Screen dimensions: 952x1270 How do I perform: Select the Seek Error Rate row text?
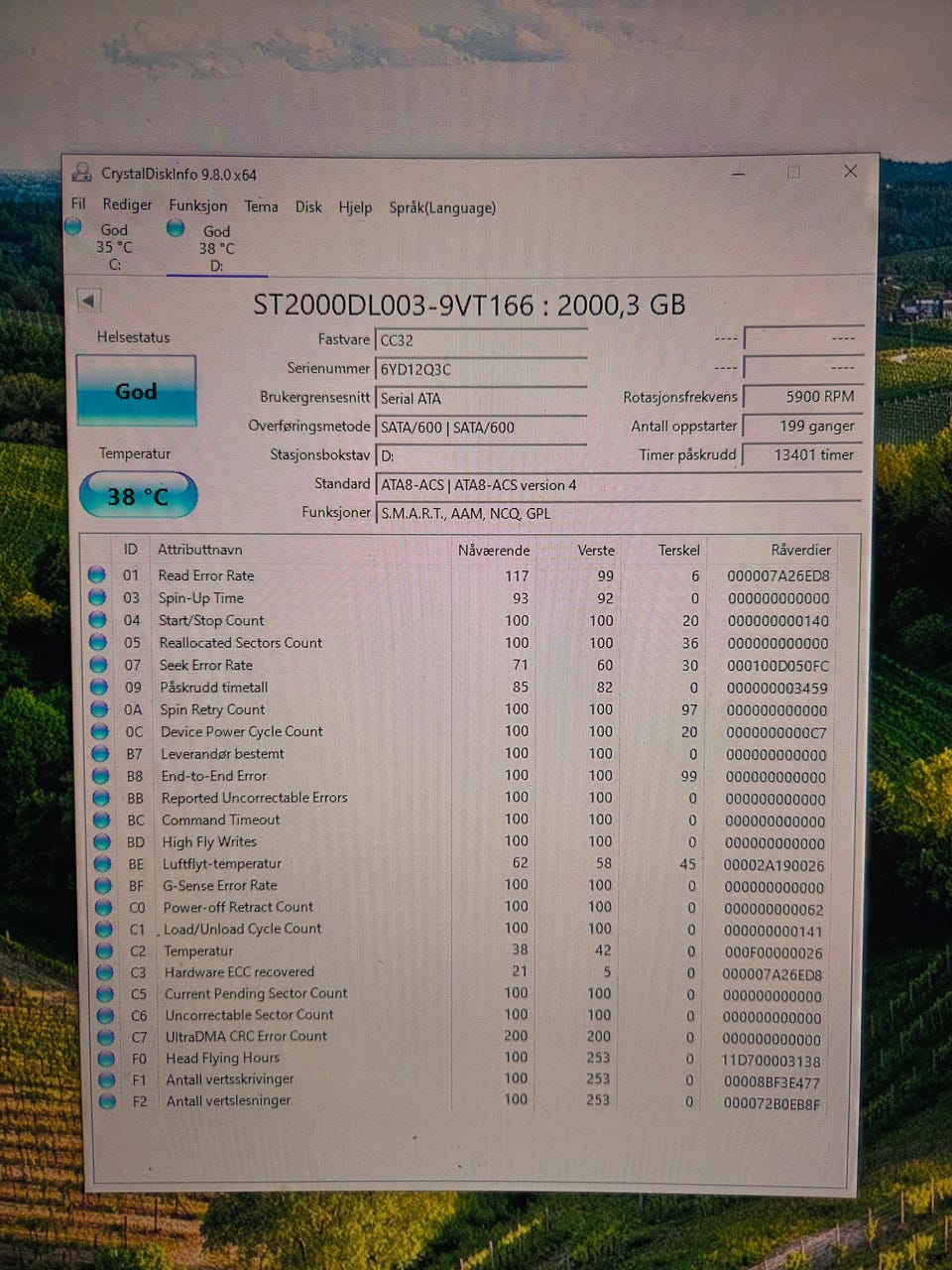click(206, 665)
